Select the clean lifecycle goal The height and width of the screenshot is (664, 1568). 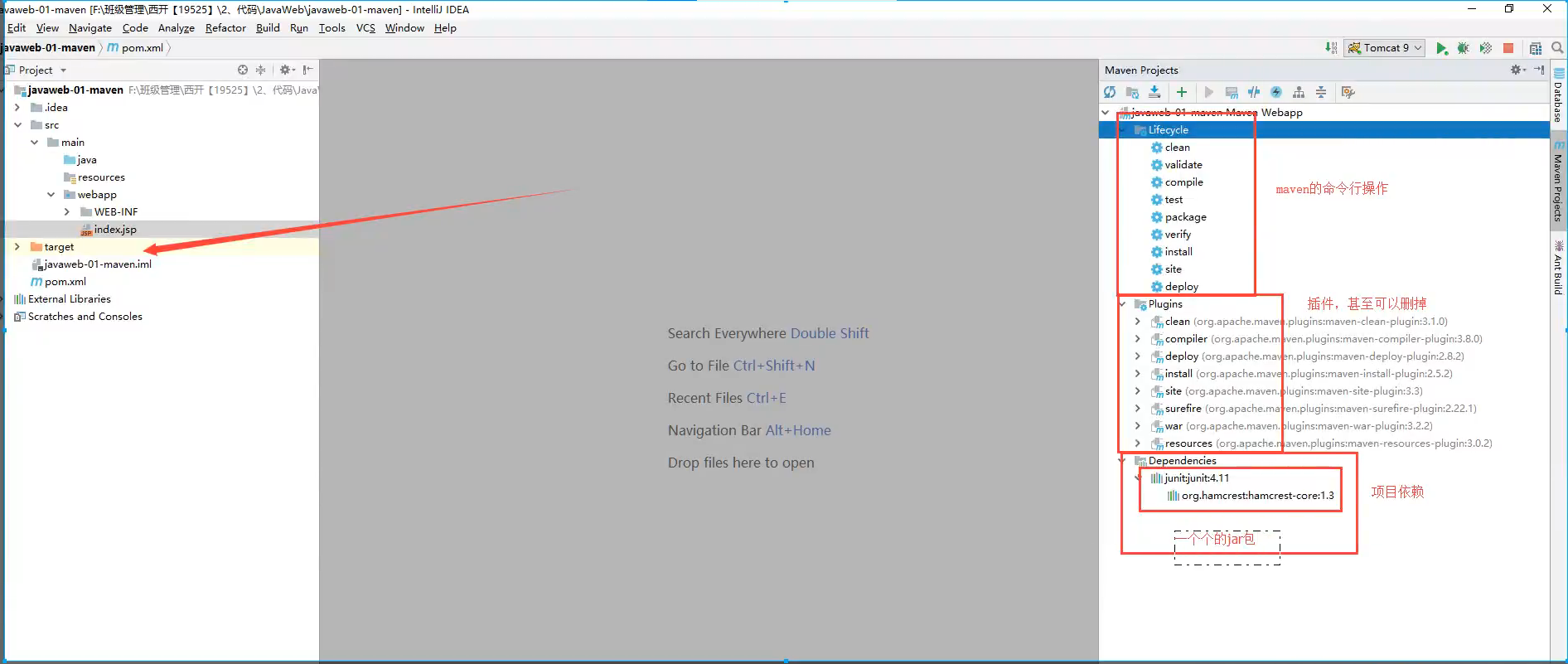coord(1177,148)
